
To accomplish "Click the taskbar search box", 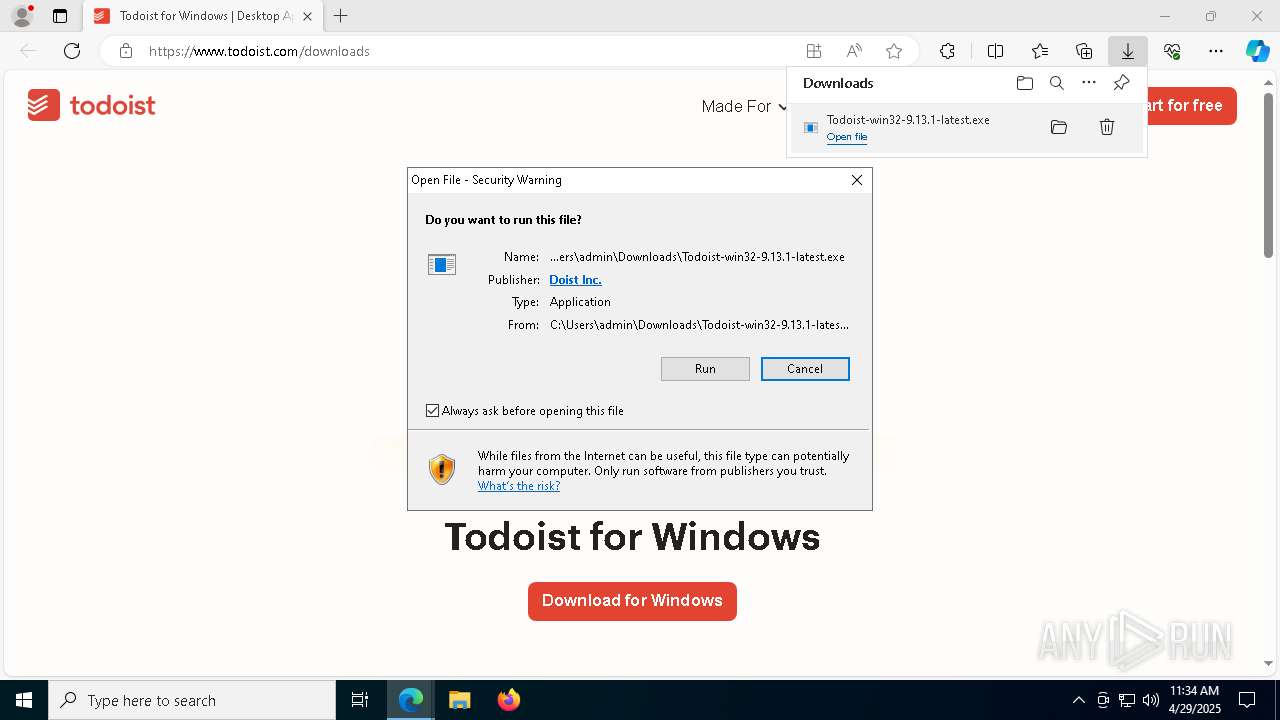I will [192, 700].
